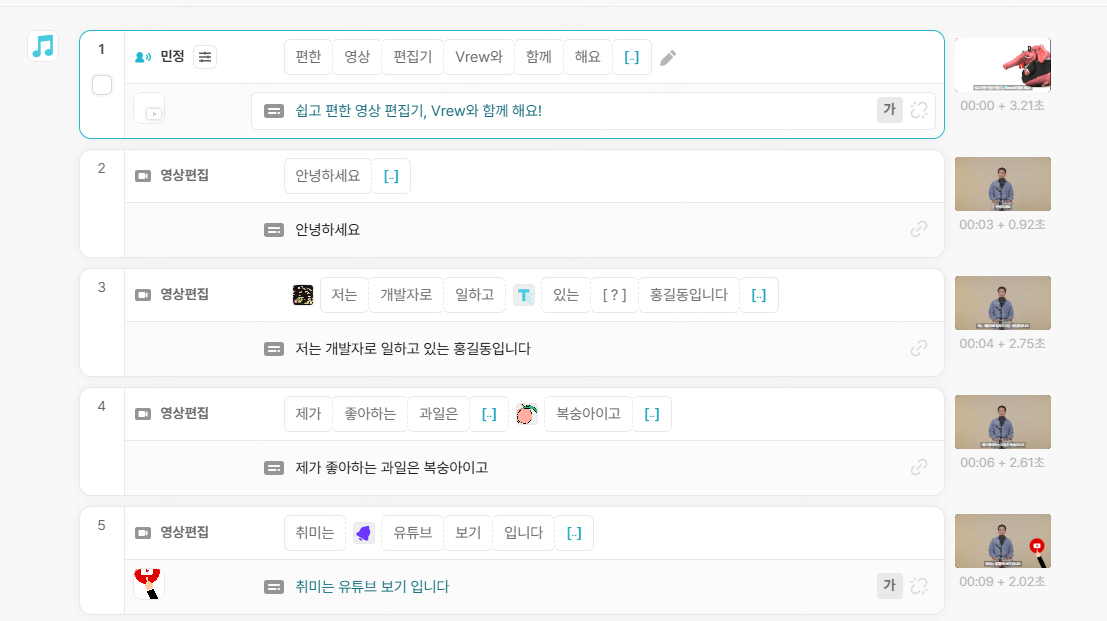Click the peach emoji sticker in clip 4

[x=525, y=413]
